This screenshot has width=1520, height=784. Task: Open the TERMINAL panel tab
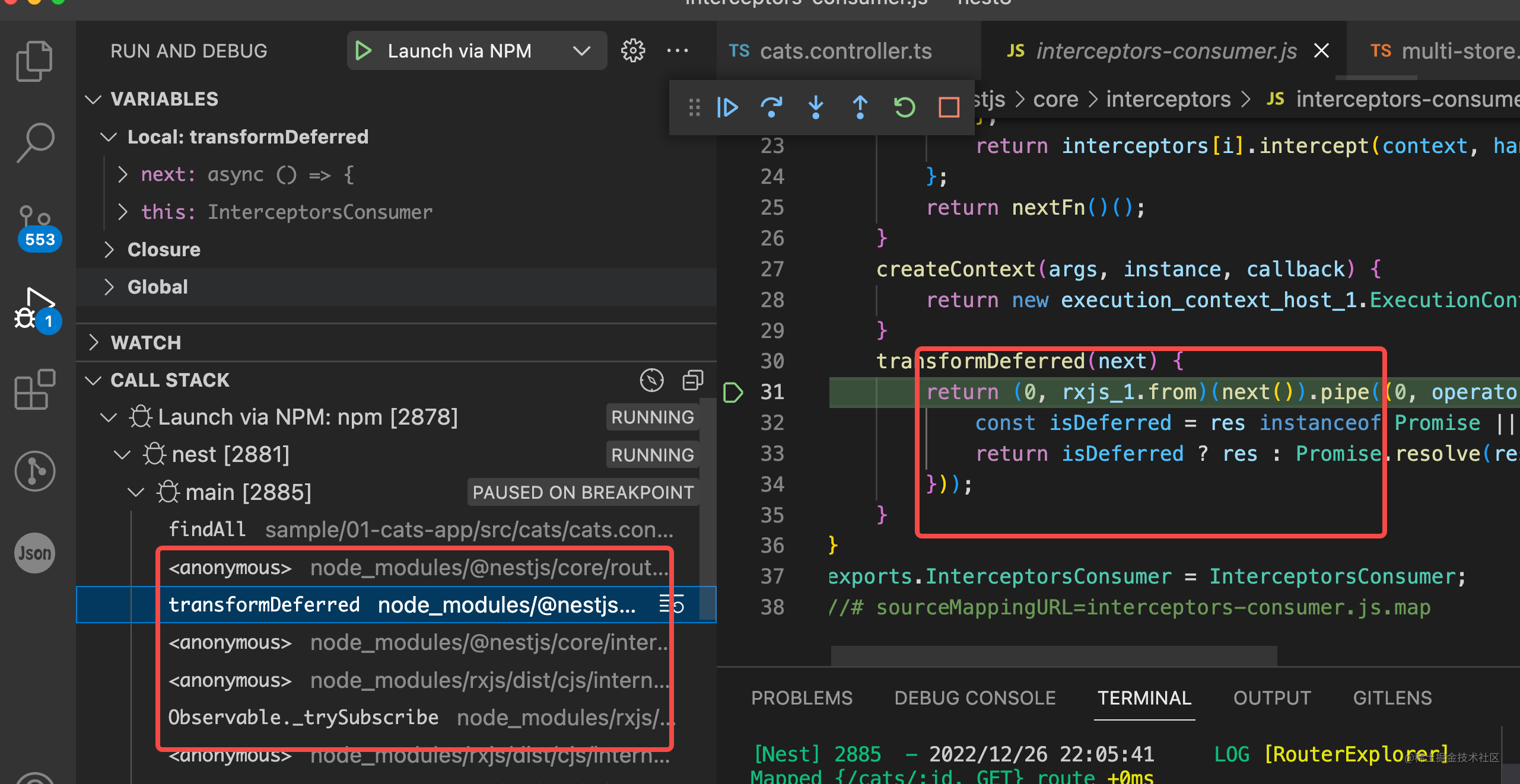click(1144, 698)
